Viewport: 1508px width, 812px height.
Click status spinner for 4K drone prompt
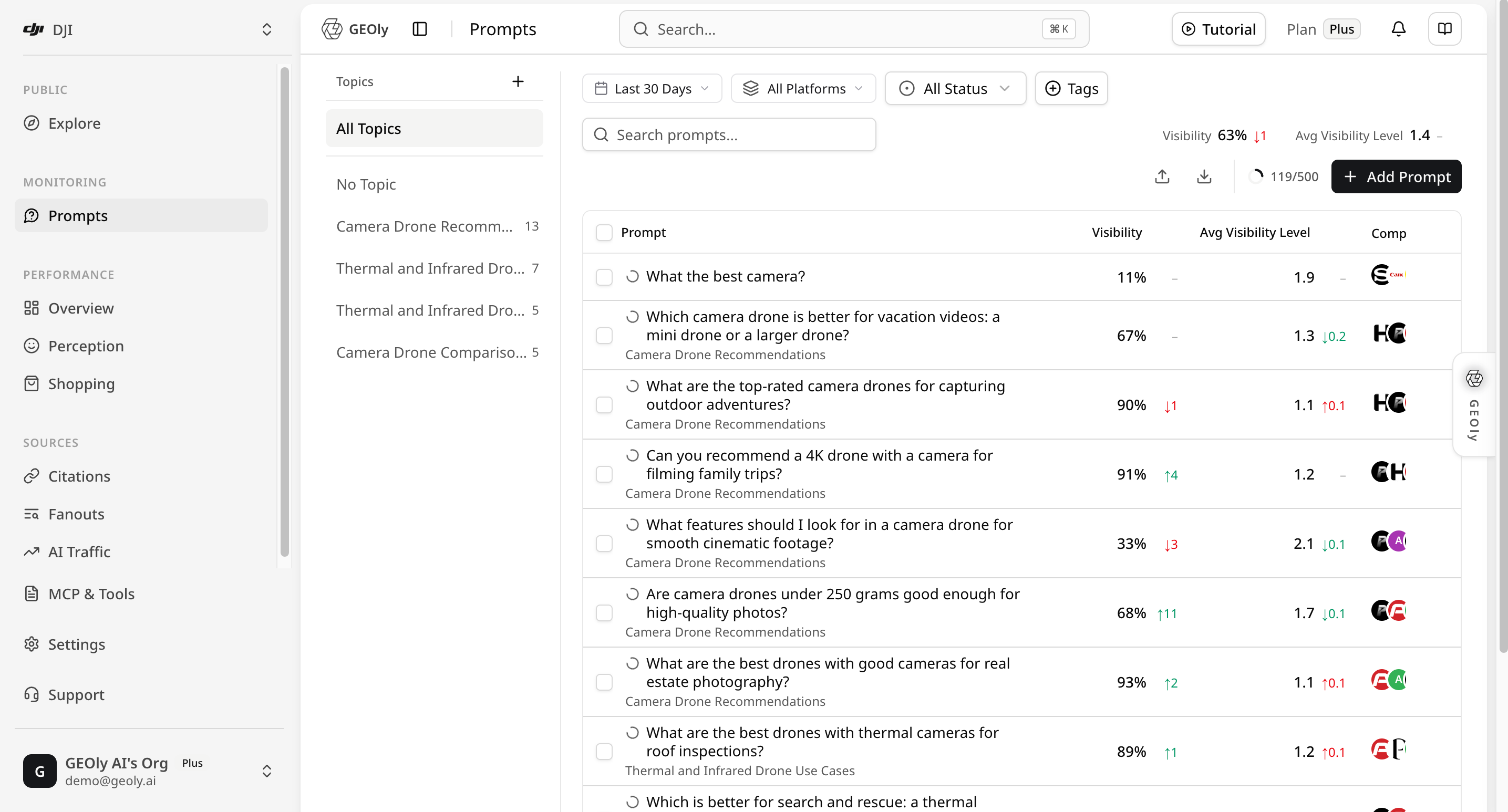pos(632,455)
